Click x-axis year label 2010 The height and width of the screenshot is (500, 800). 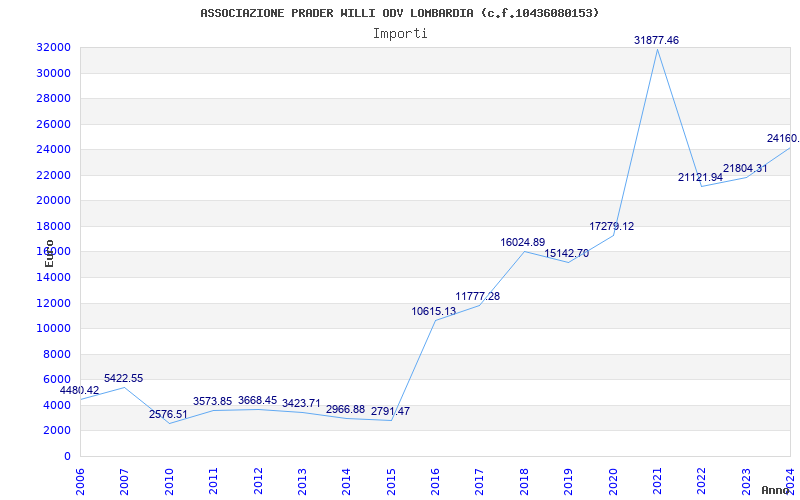click(x=169, y=481)
